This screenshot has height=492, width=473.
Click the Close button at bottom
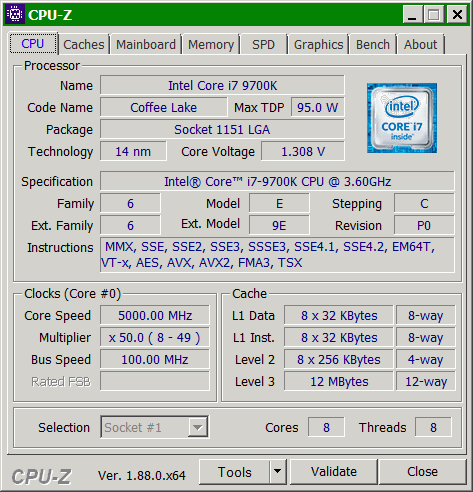(x=422, y=472)
